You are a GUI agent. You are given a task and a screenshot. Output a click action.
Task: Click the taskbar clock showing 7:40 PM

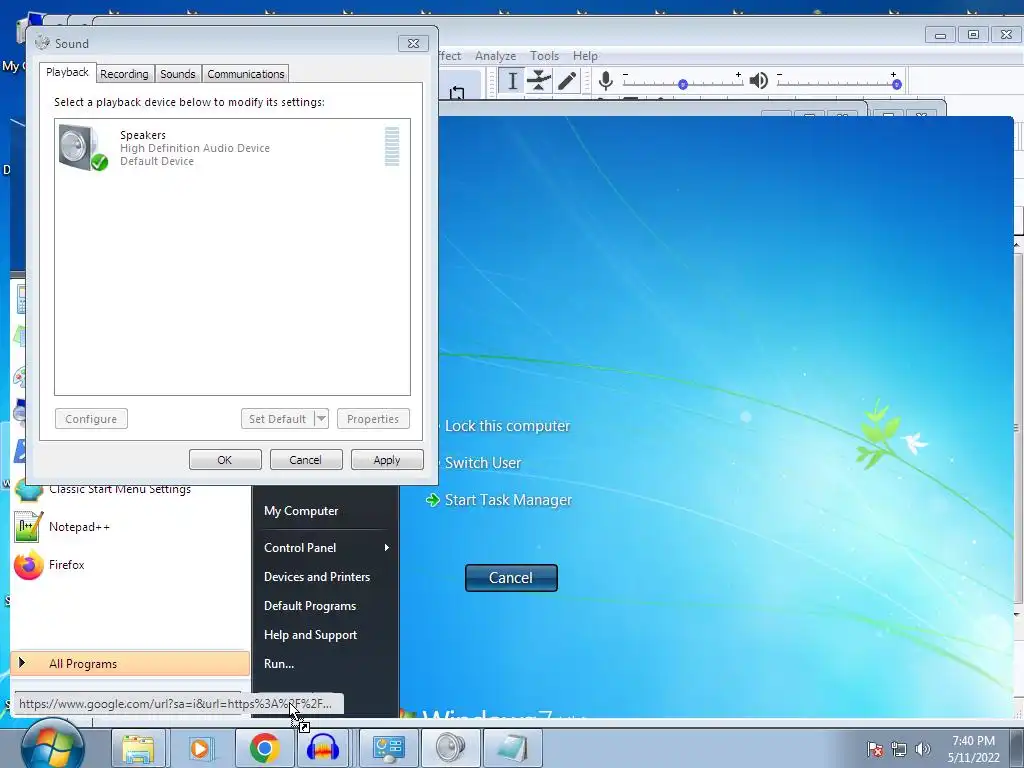point(973,741)
